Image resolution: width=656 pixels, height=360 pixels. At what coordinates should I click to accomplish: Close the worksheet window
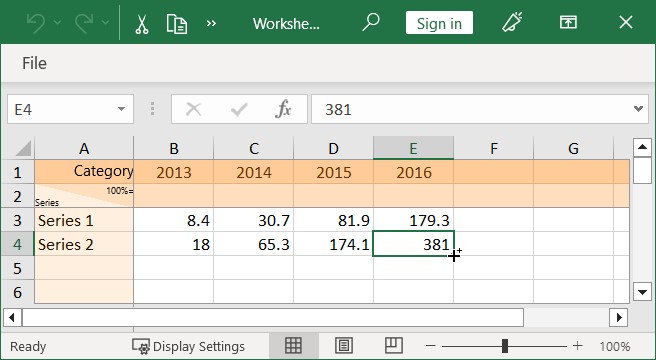pyautogui.click(x=626, y=22)
